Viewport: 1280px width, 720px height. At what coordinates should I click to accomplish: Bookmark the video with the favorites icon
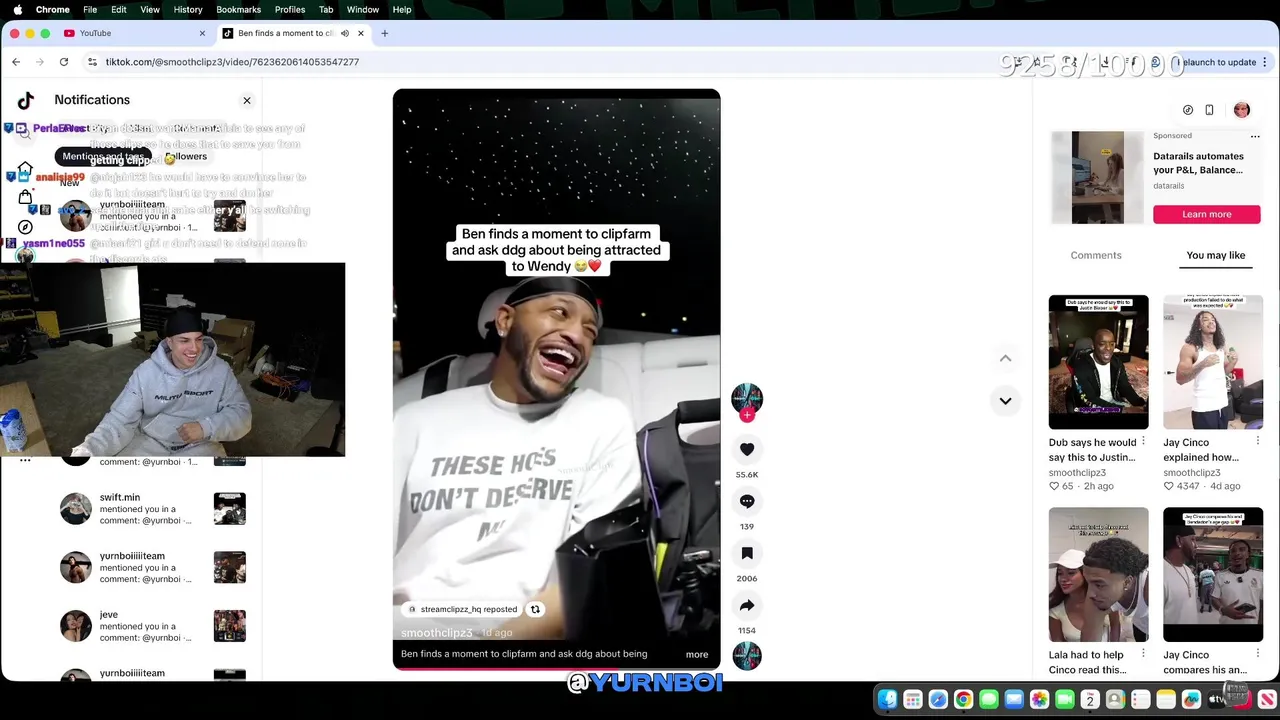coord(747,554)
